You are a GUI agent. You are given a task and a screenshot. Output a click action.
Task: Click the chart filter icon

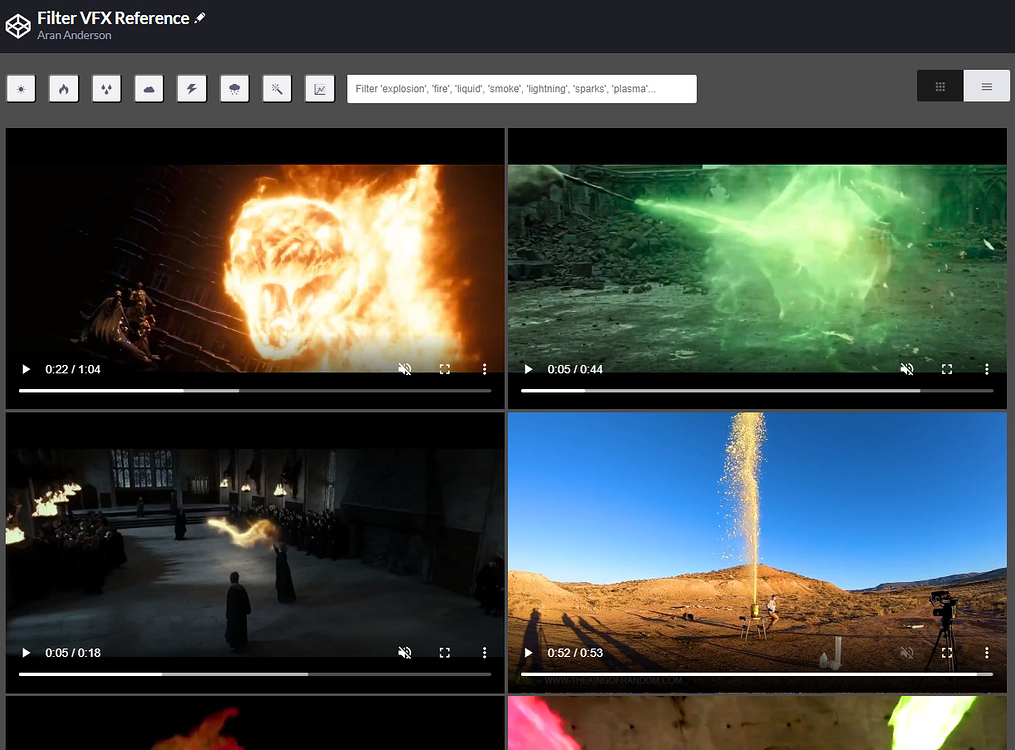click(x=320, y=88)
